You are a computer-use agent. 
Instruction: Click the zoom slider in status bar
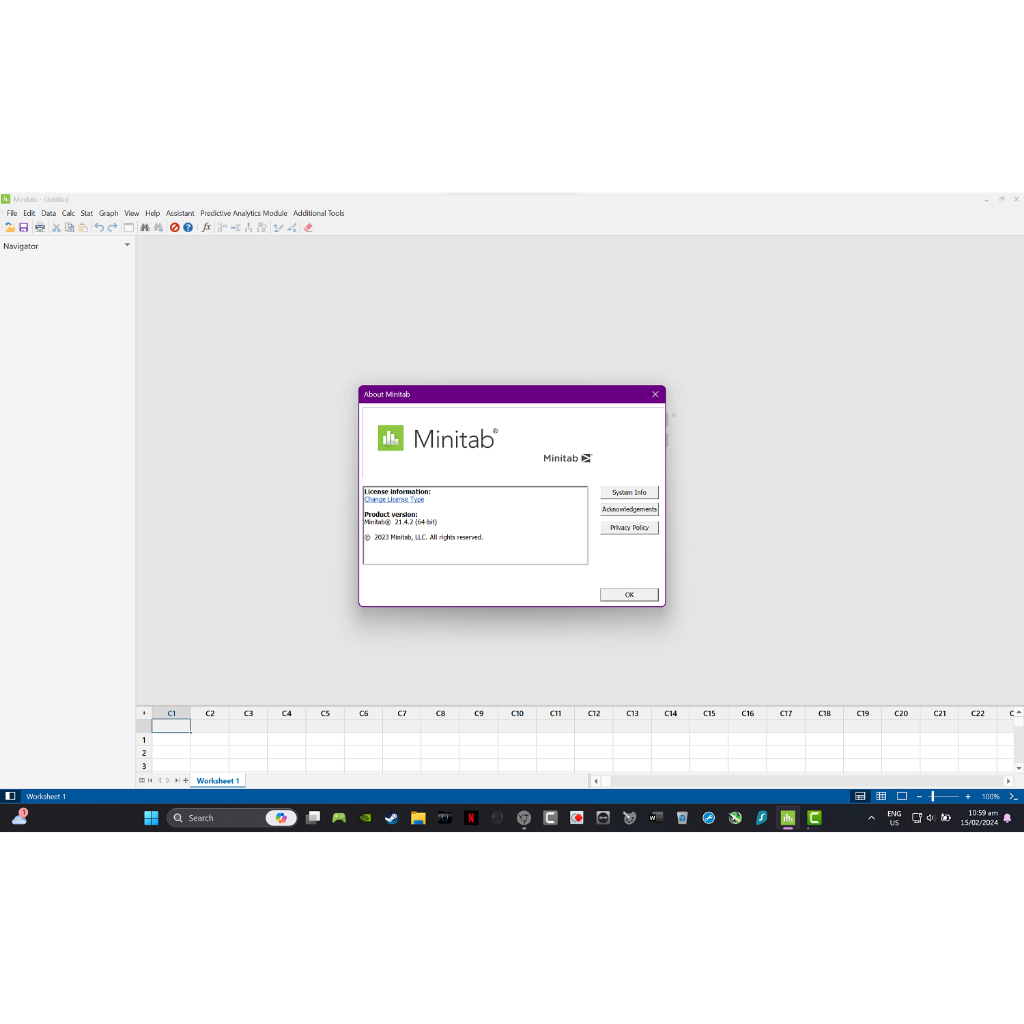932,796
